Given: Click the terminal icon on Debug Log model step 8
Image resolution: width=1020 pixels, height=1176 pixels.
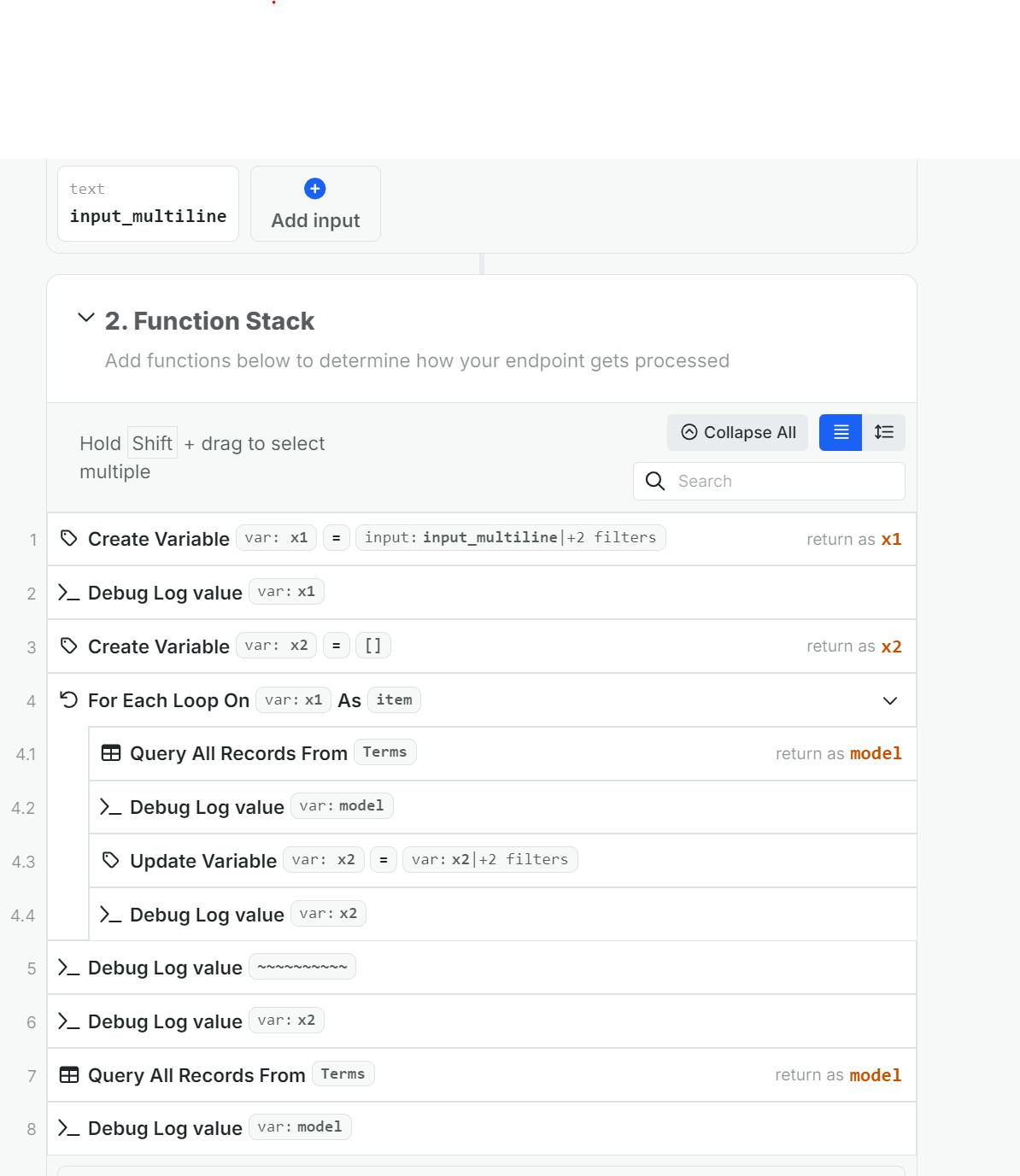Looking at the screenshot, I should pyautogui.click(x=69, y=1129).
